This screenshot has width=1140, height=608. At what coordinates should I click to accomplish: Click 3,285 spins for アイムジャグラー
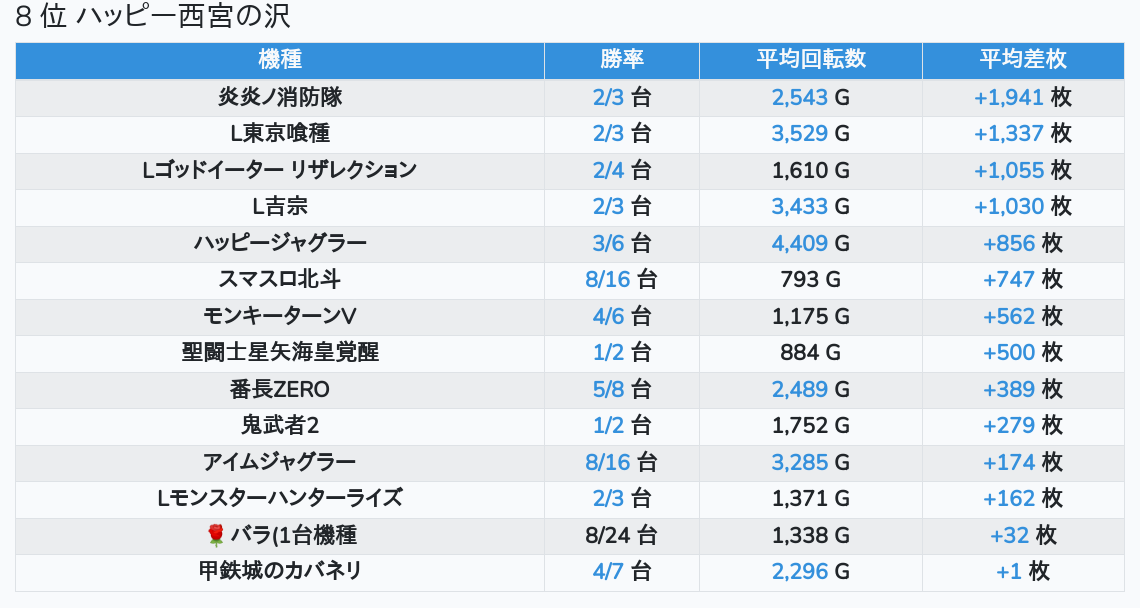pos(799,462)
